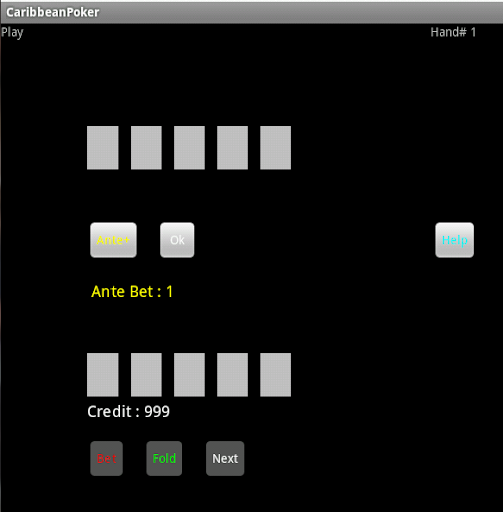Increase the ante with Ante+ button
The image size is (503, 512).
pos(113,240)
